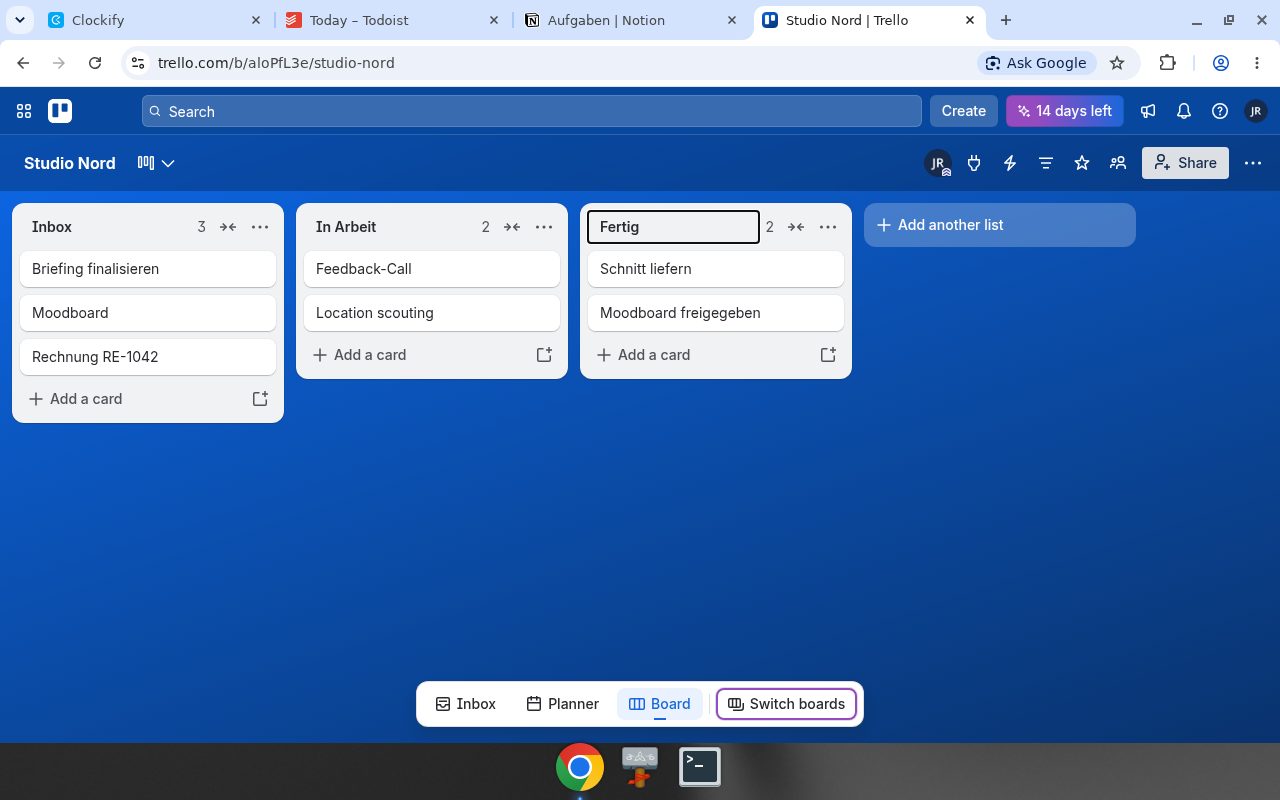This screenshot has width=1280, height=800.
Task: Open the help question mark icon
Action: coord(1220,111)
